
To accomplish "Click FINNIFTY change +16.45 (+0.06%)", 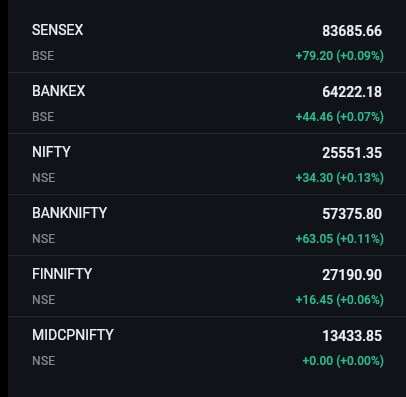I will pyautogui.click(x=340, y=300).
